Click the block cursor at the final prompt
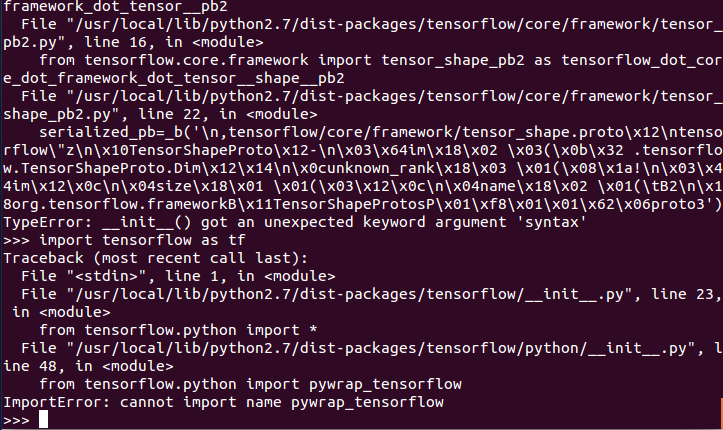Image resolution: width=723 pixels, height=430 pixels. 43,419
